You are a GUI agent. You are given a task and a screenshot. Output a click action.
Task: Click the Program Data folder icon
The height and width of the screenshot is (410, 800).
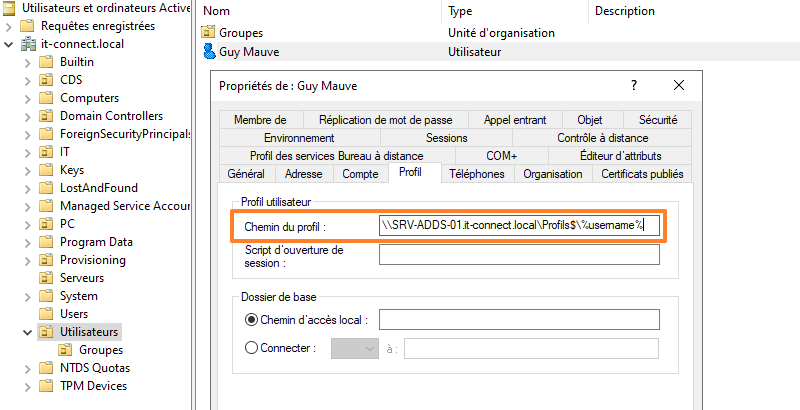pos(46,242)
